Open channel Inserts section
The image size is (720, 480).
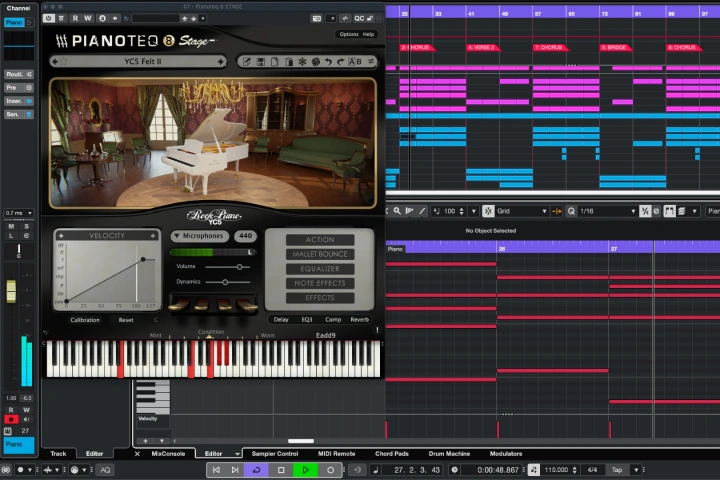[x=19, y=101]
